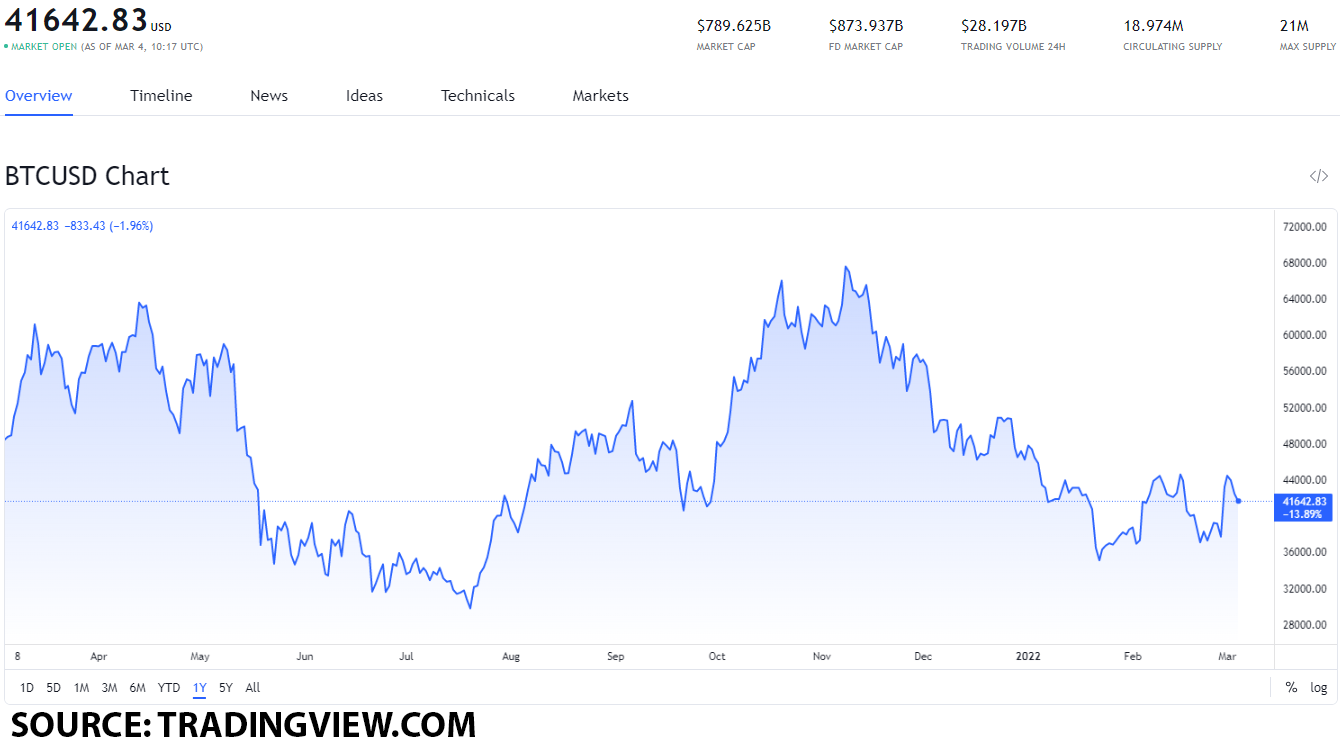This screenshot has height=744, width=1340.
Task: Select the Technicals tab
Action: [478, 96]
